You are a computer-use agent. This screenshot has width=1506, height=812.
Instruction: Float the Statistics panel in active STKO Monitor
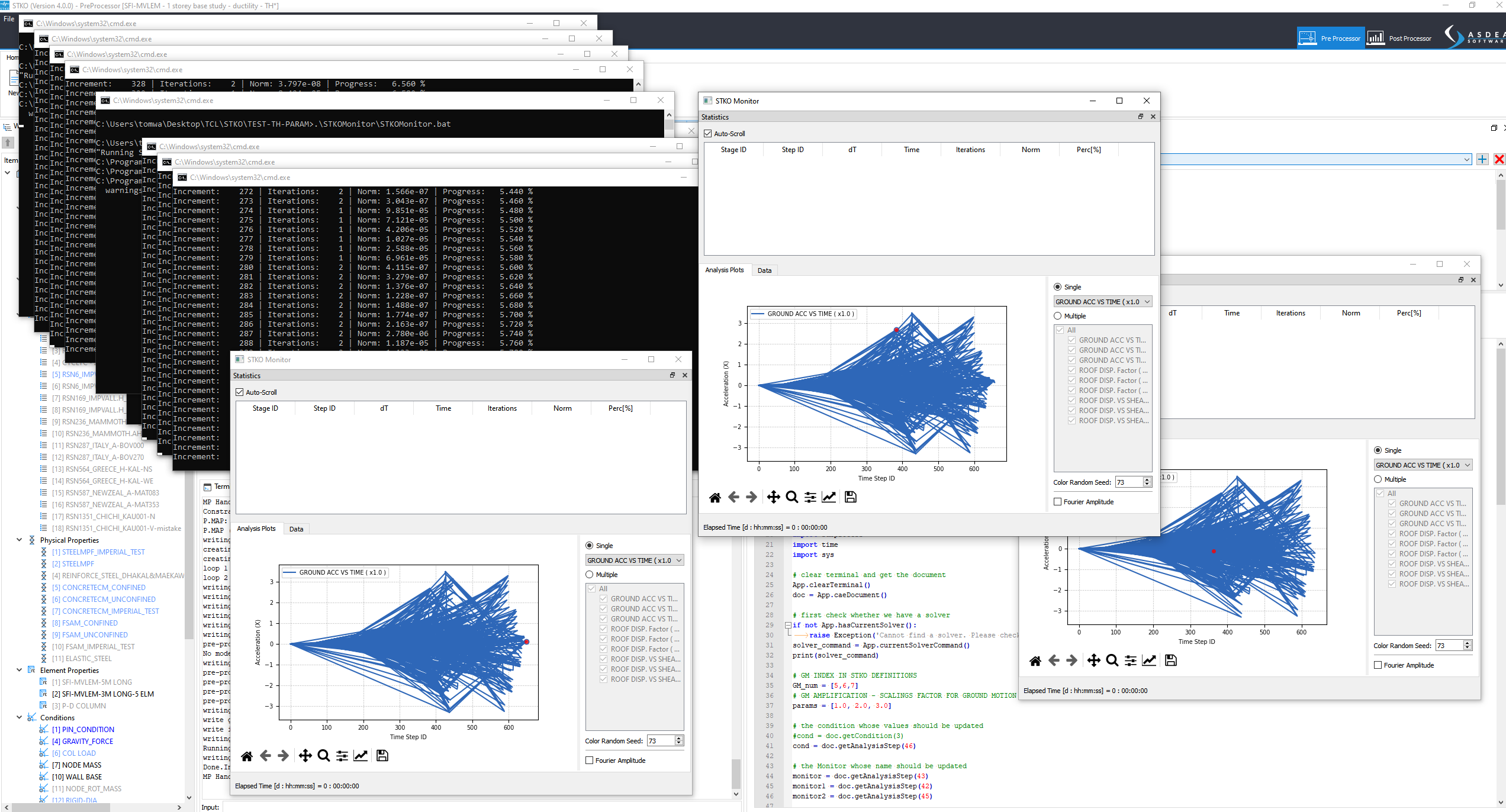[1141, 117]
